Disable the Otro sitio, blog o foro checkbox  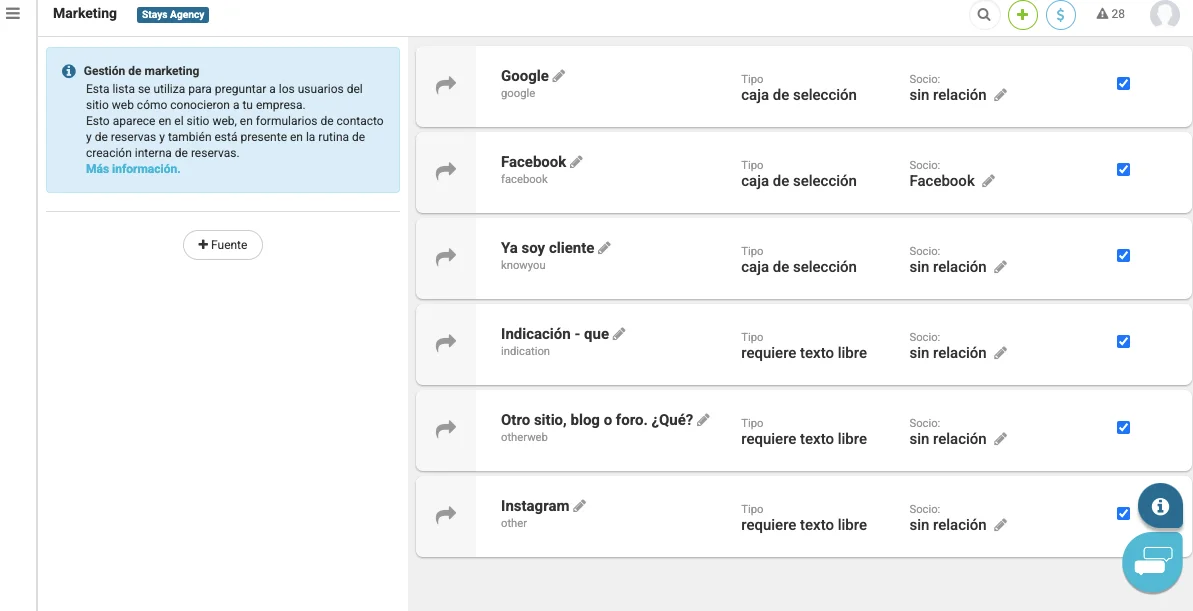tap(1123, 428)
